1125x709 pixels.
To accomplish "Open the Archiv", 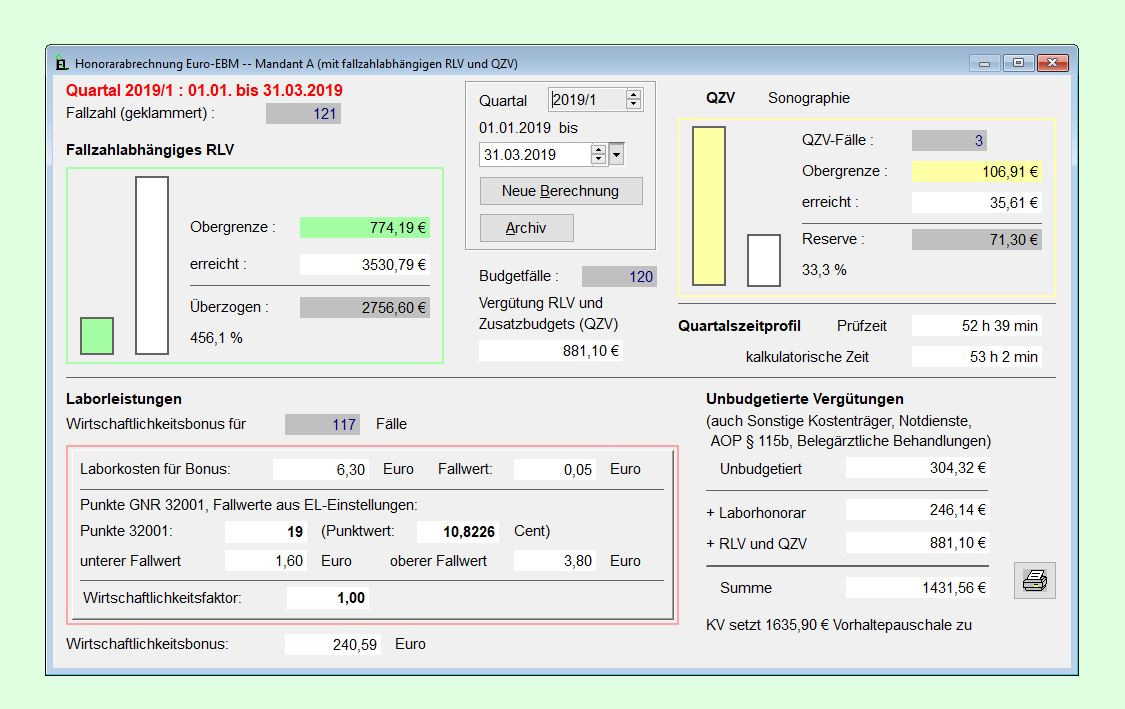I will tap(526, 228).
